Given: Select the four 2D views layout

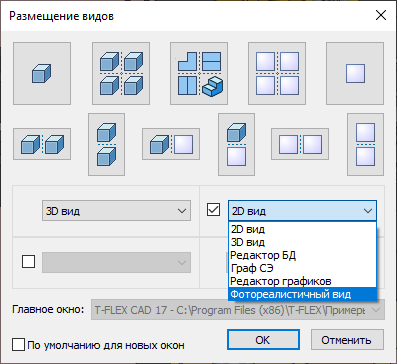Looking at the screenshot, I should [277, 73].
